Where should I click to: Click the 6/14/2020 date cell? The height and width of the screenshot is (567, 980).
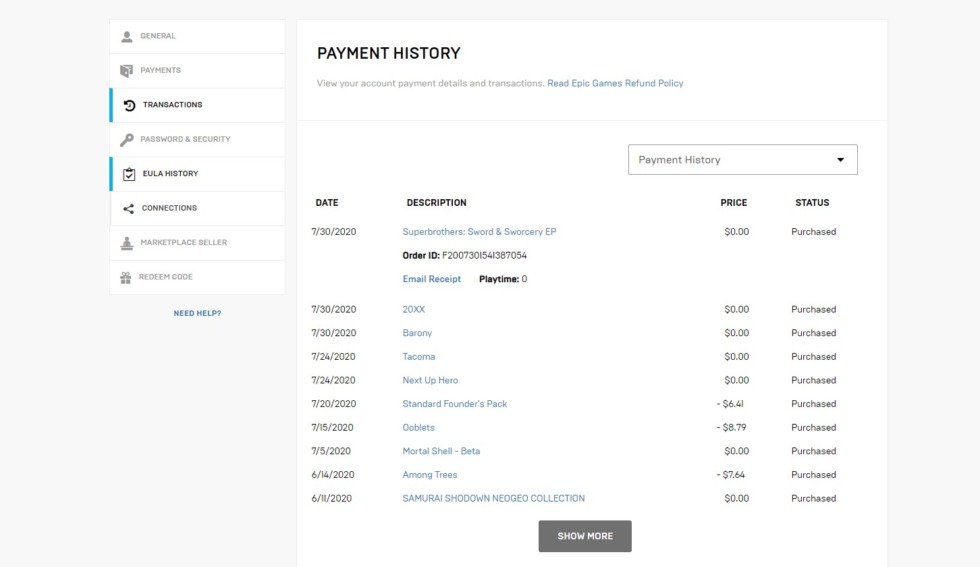coord(332,474)
